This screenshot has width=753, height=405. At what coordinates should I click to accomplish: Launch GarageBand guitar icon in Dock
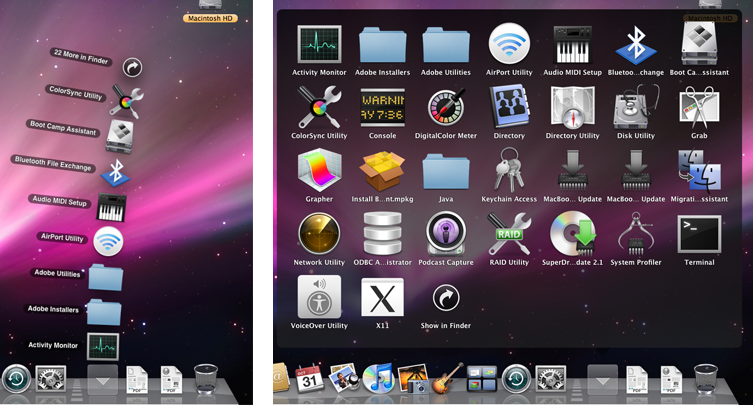pos(448,379)
